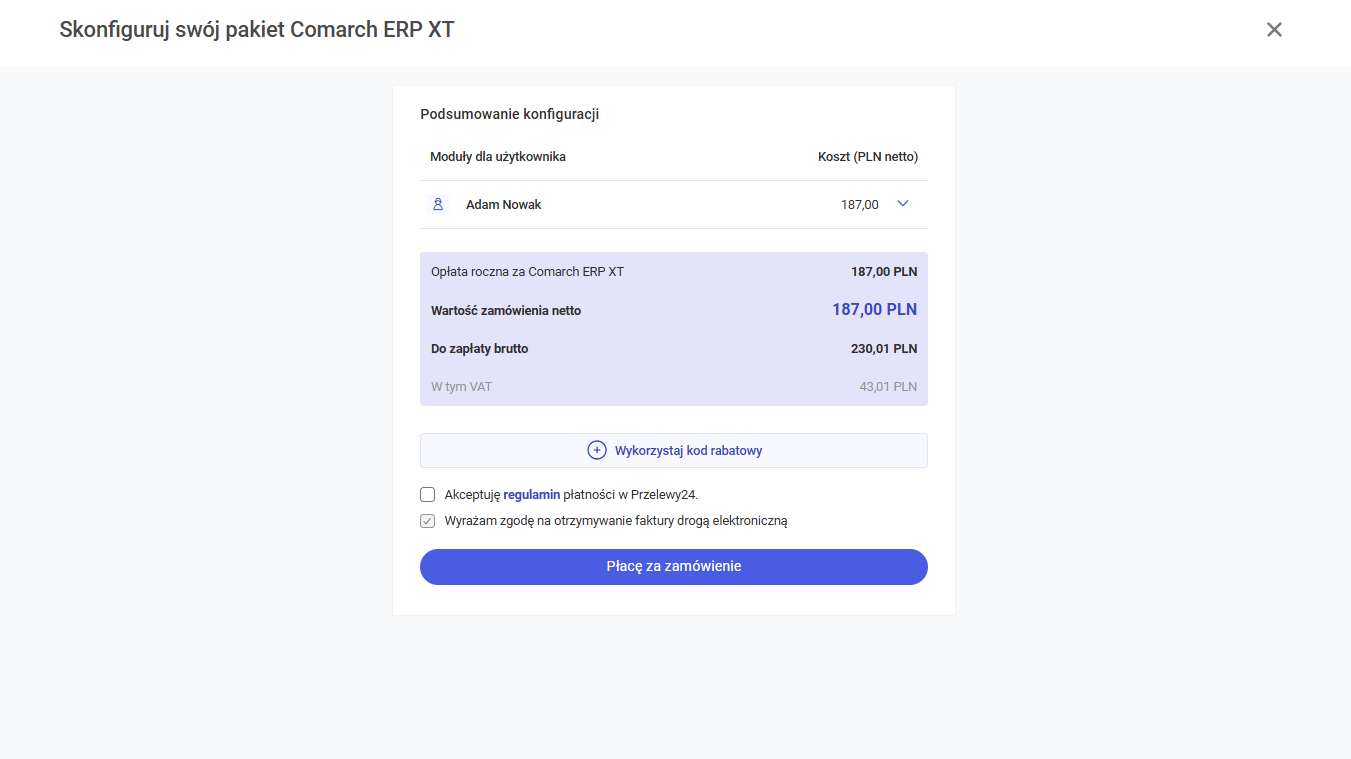
Task: Close the package configuration dialog
Action: click(x=1274, y=30)
